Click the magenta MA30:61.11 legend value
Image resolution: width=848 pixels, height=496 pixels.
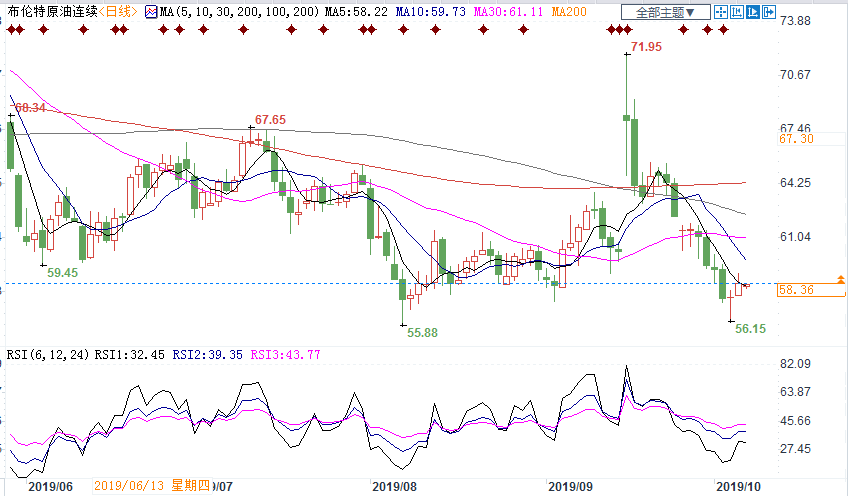coord(508,12)
